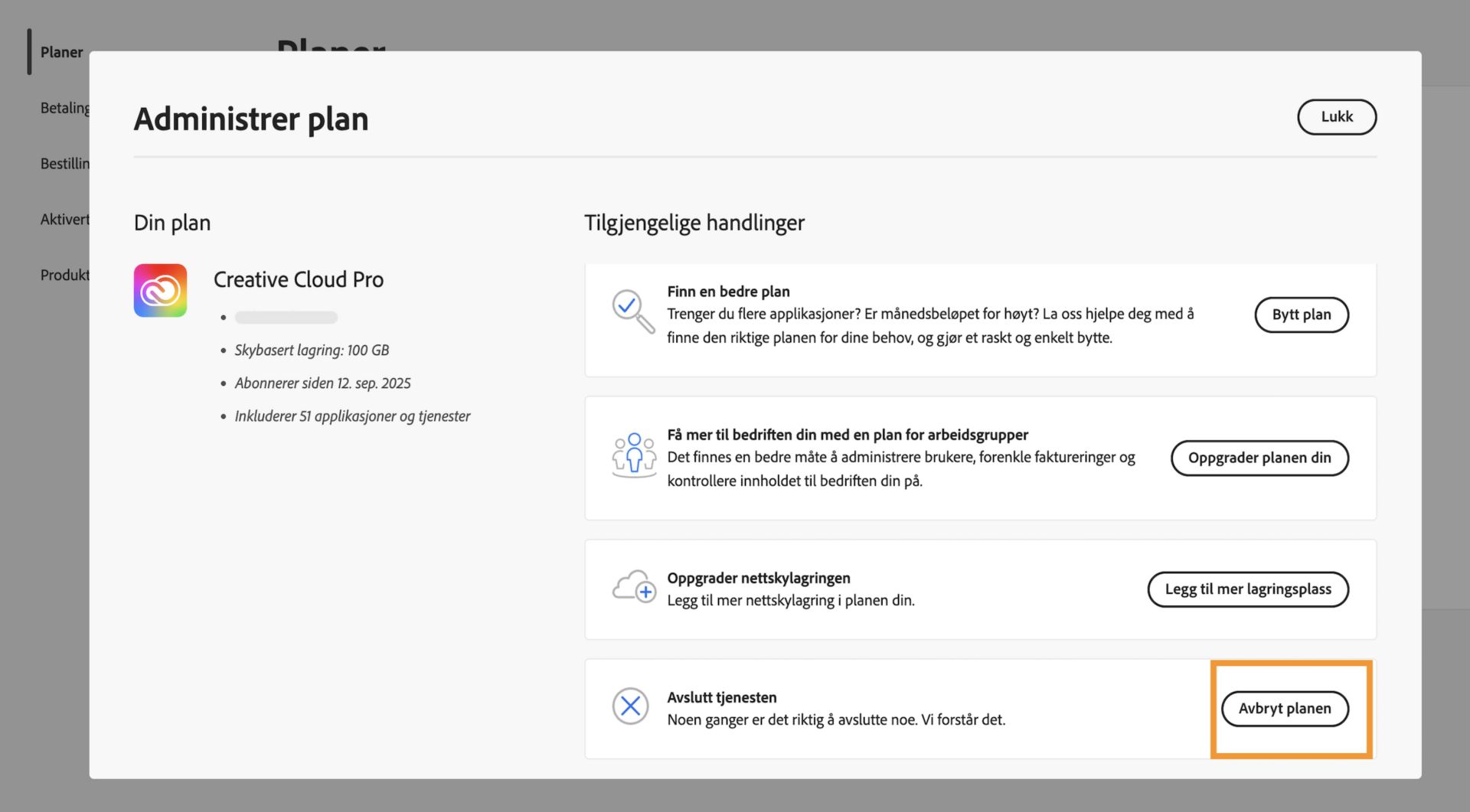This screenshot has width=1470, height=812.
Task: Click the circled X cancel icon
Action: coord(630,706)
